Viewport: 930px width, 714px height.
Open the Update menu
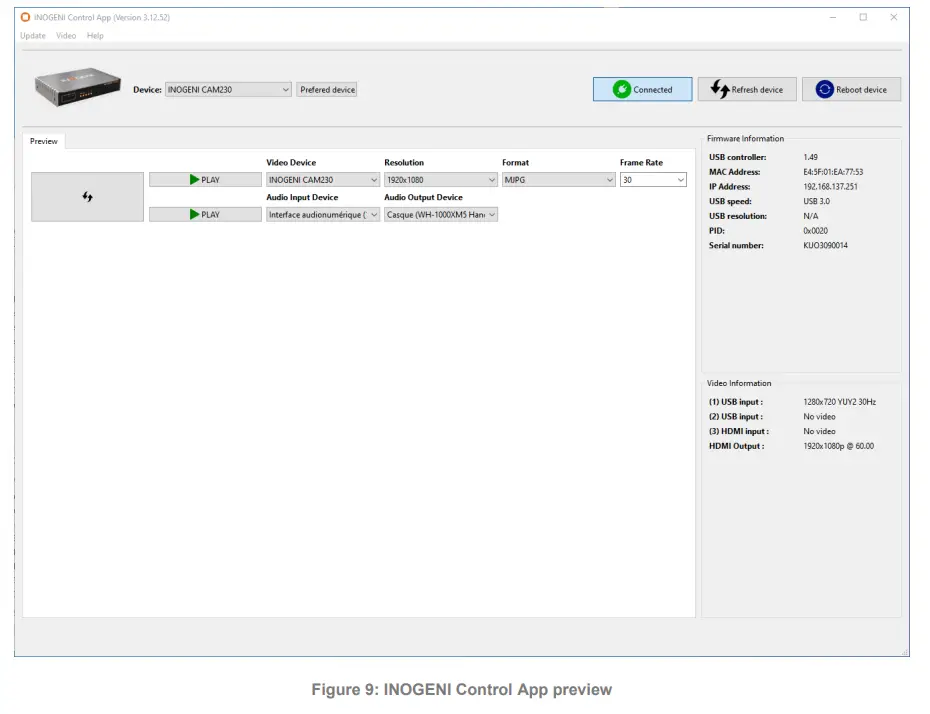33,36
